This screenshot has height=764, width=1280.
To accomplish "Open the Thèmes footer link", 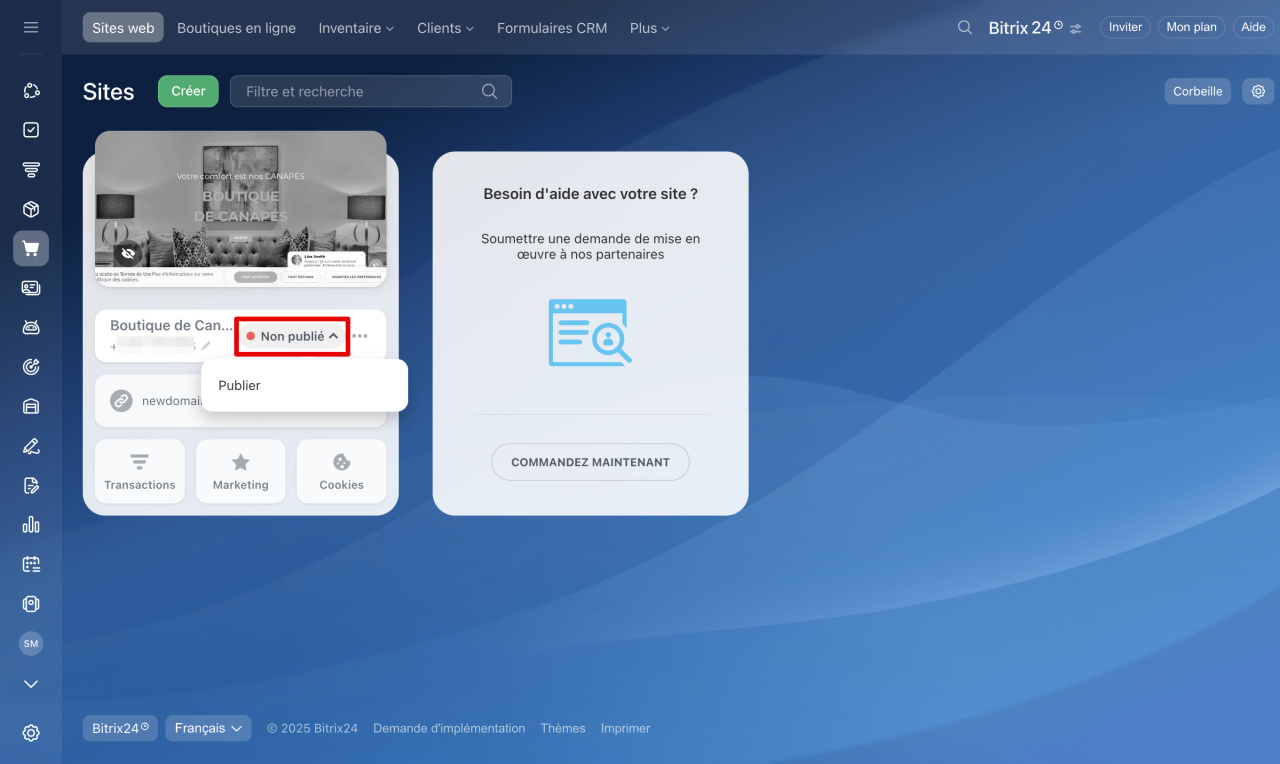I will tap(563, 728).
